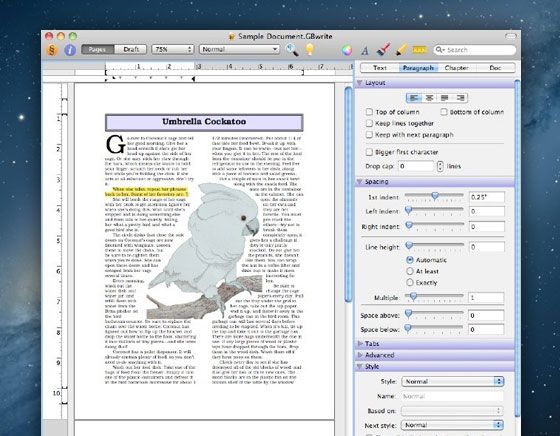The width and height of the screenshot is (560, 436).
Task: Click the Line height value field
Action: click(487, 247)
